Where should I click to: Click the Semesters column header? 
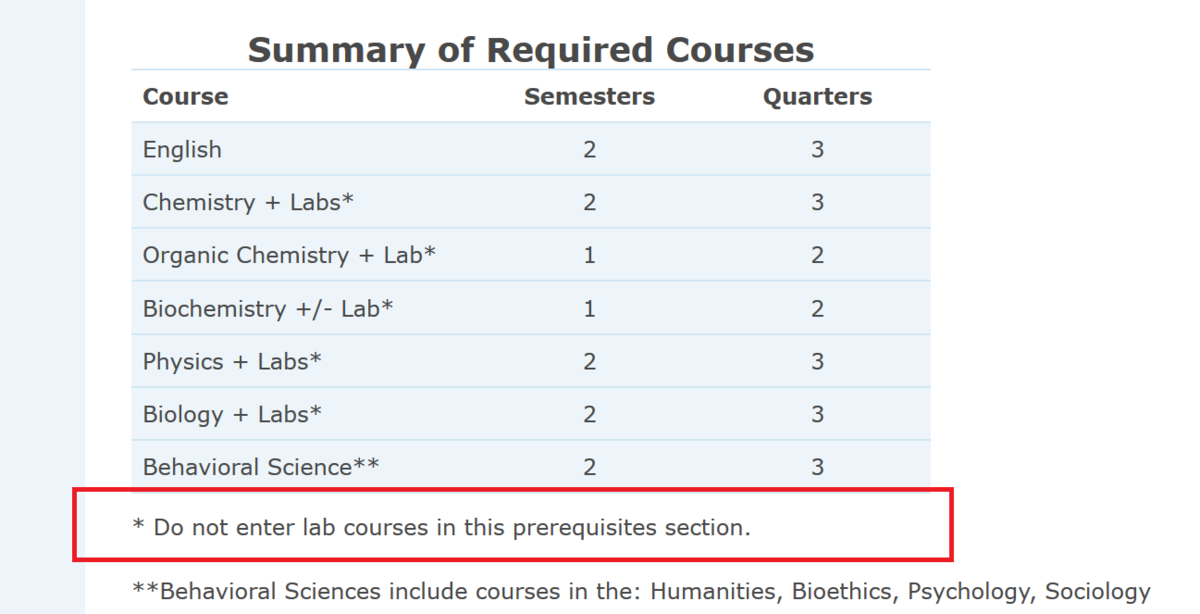point(589,97)
